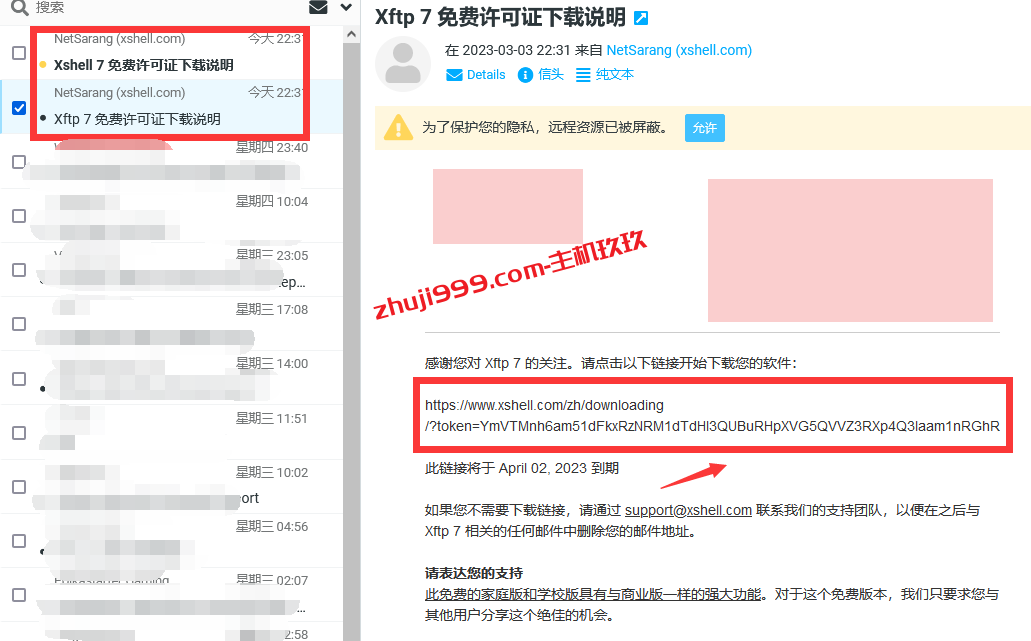Image resolution: width=1031 pixels, height=641 pixels.
Task: Click the message list vertical scrollbar track
Action: (x=351, y=342)
